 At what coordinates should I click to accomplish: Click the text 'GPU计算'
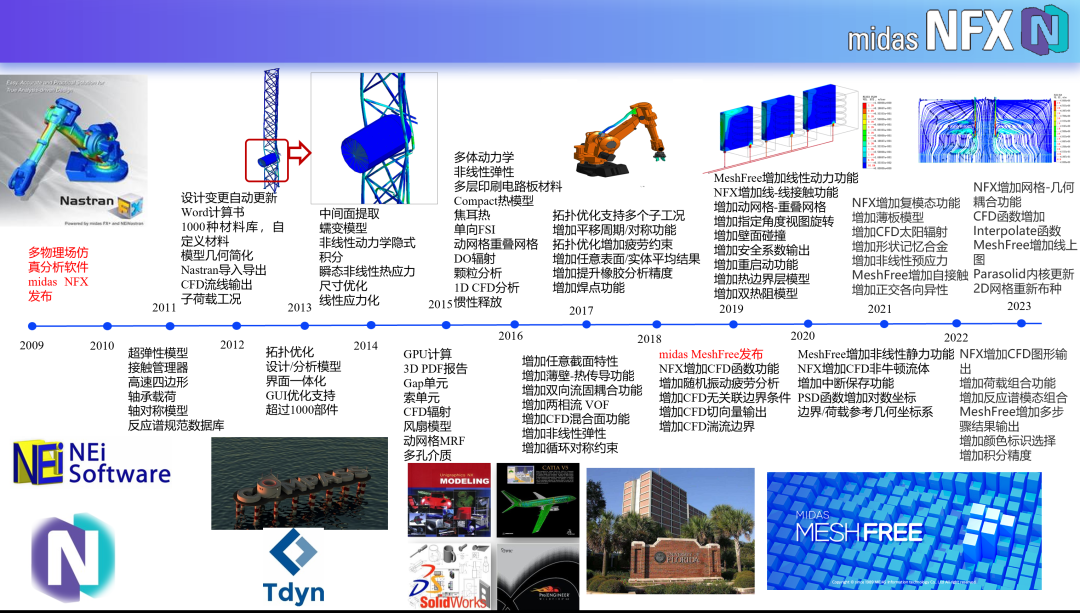[x=428, y=354]
